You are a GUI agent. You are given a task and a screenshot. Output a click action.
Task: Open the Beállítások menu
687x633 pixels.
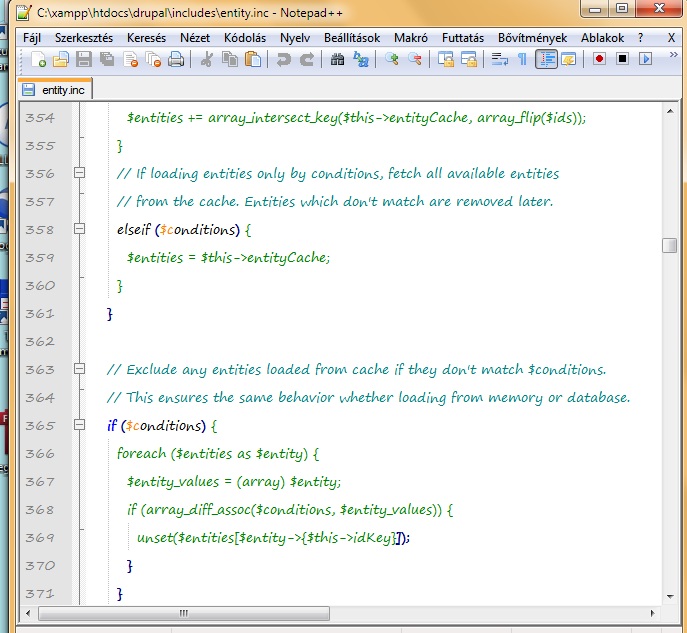pyautogui.click(x=352, y=38)
